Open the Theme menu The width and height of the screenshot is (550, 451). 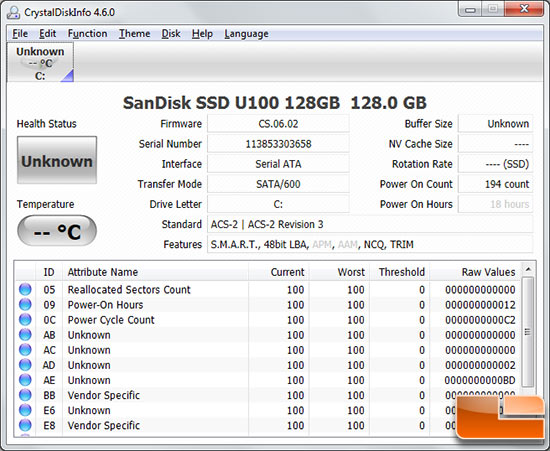click(134, 34)
